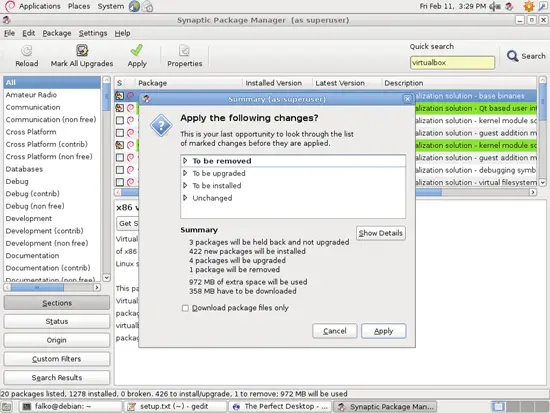Click the Reload toolbar icon
550x413 pixels.
27,51
